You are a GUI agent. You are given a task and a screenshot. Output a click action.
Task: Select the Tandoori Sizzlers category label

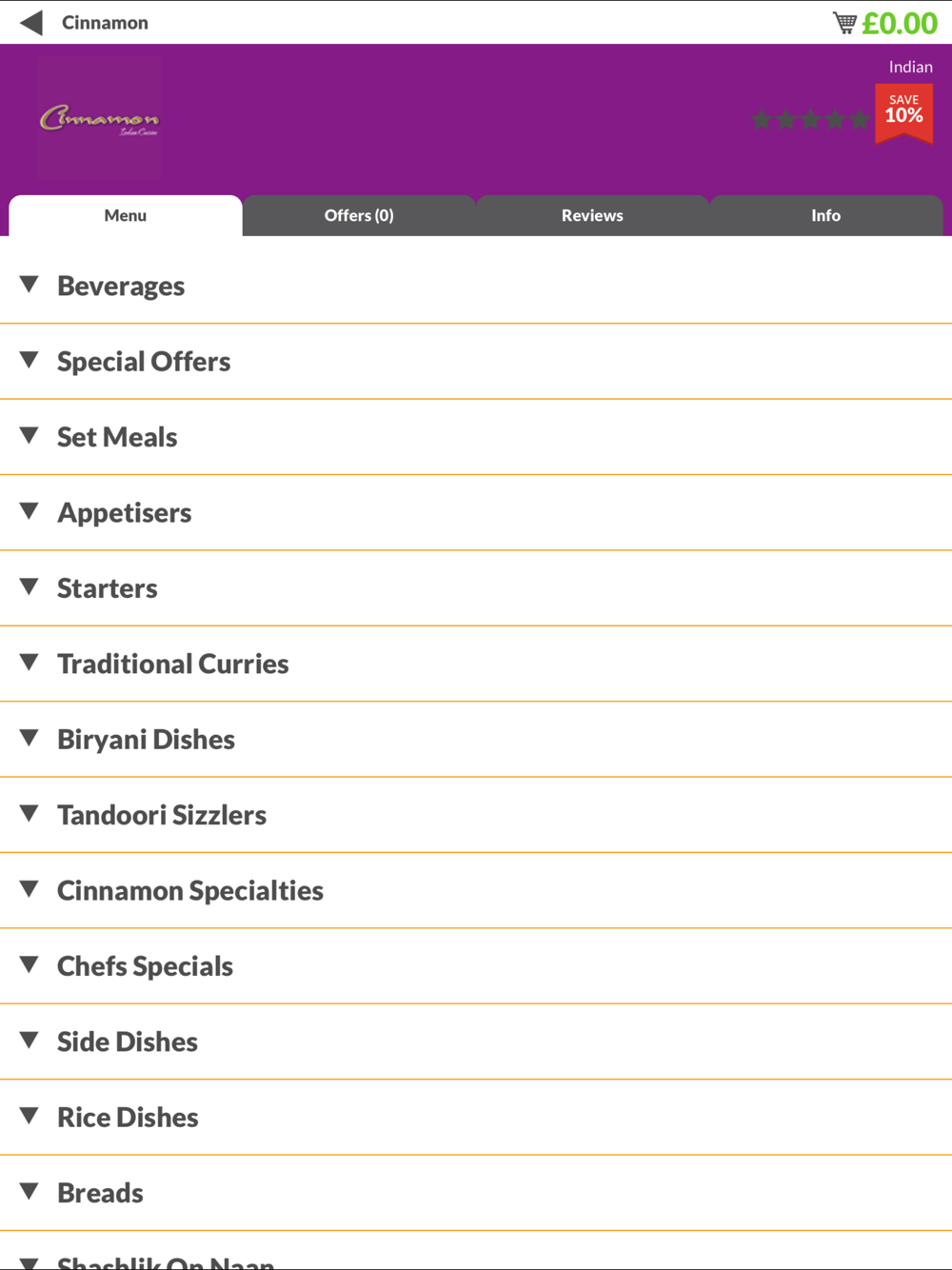click(x=162, y=815)
